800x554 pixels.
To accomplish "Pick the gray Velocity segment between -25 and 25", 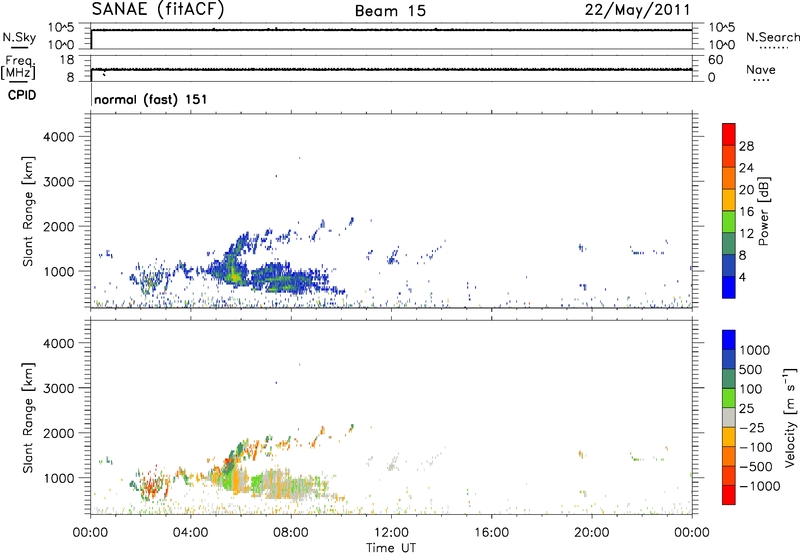I will 729,417.
